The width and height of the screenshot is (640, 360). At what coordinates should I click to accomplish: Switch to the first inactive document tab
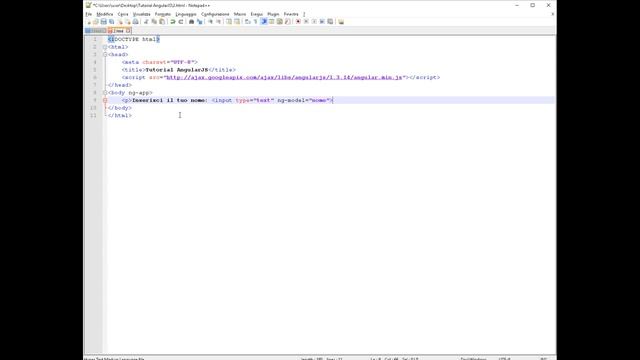click(96, 31)
